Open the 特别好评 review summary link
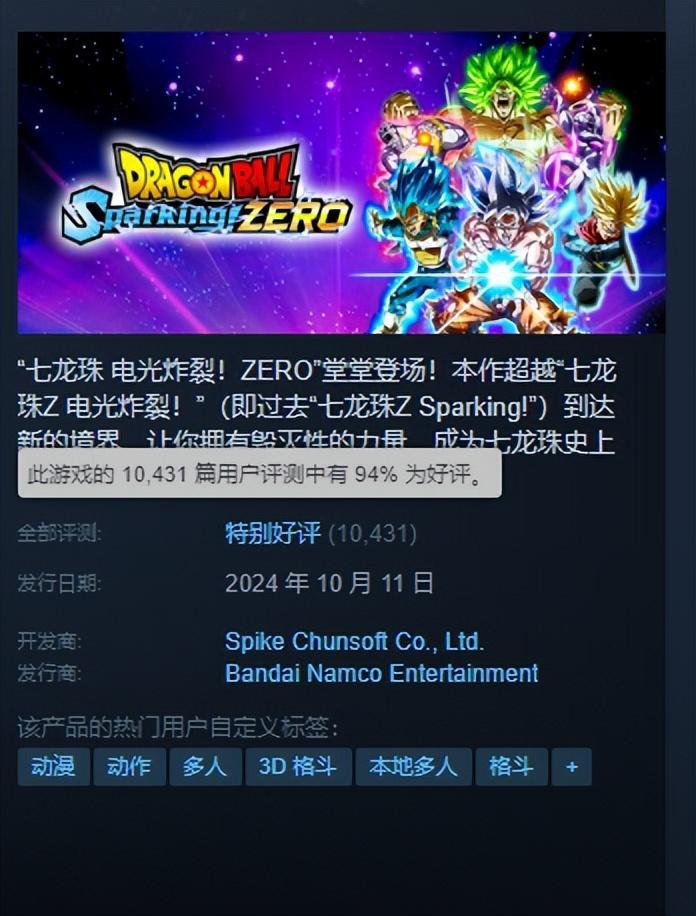The image size is (696, 916). 273,533
